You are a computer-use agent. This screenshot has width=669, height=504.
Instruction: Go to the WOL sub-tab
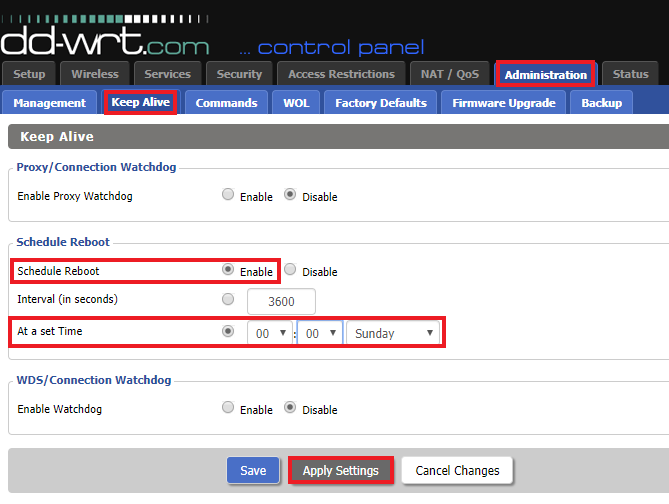(296, 103)
